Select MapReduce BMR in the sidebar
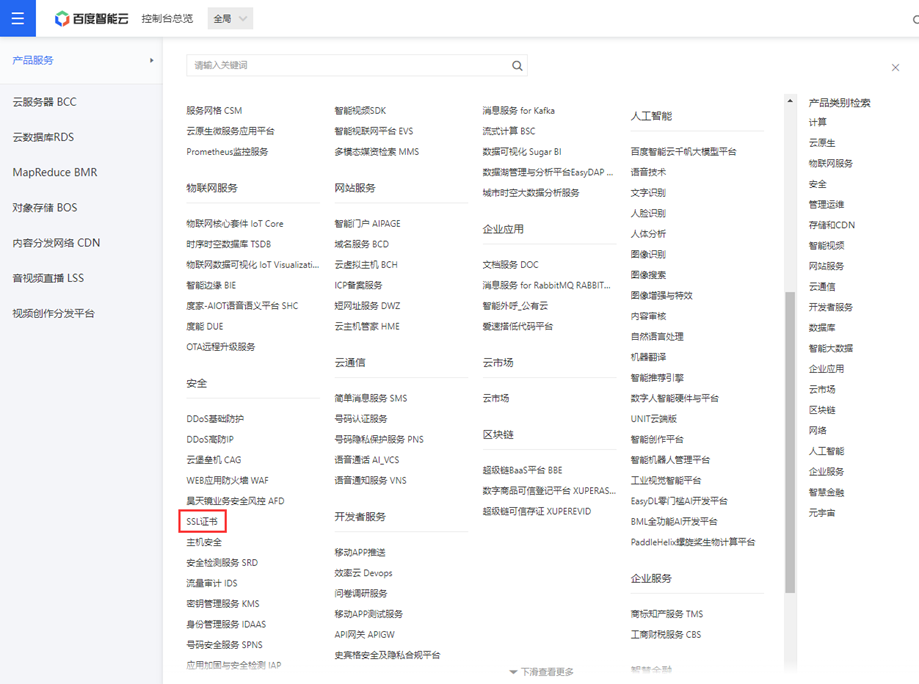919x684 pixels. (55, 172)
